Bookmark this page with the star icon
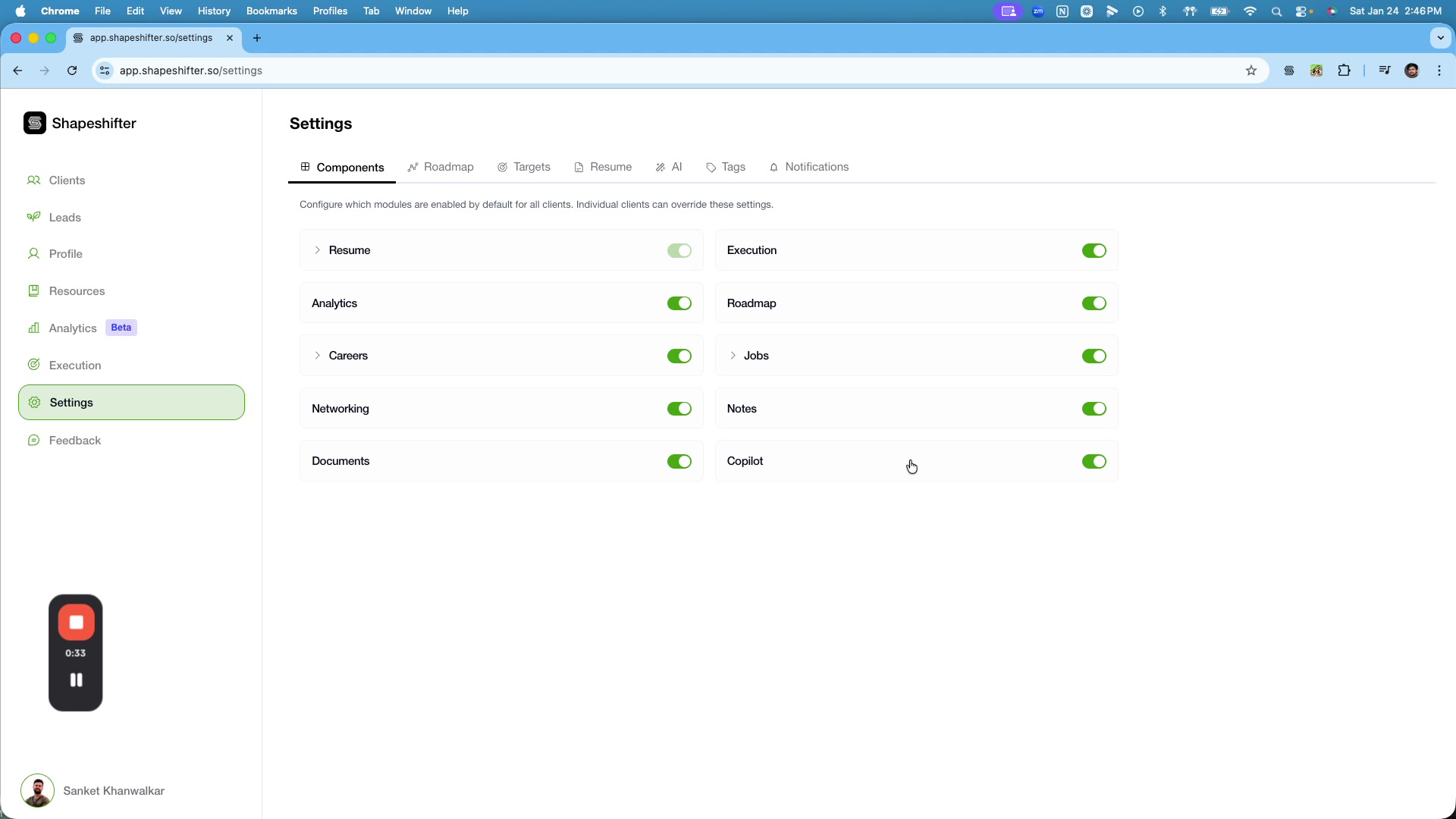The width and height of the screenshot is (1456, 819). coord(1251,71)
